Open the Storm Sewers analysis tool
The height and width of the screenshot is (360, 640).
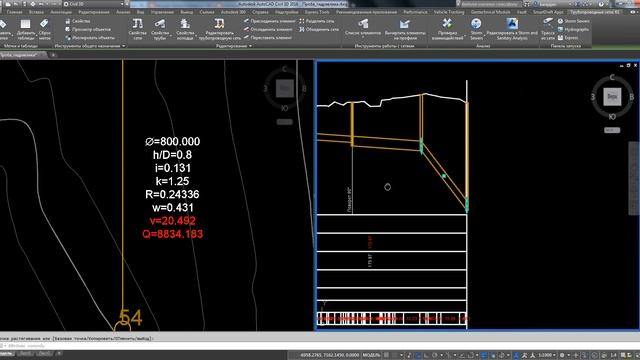click(x=476, y=29)
